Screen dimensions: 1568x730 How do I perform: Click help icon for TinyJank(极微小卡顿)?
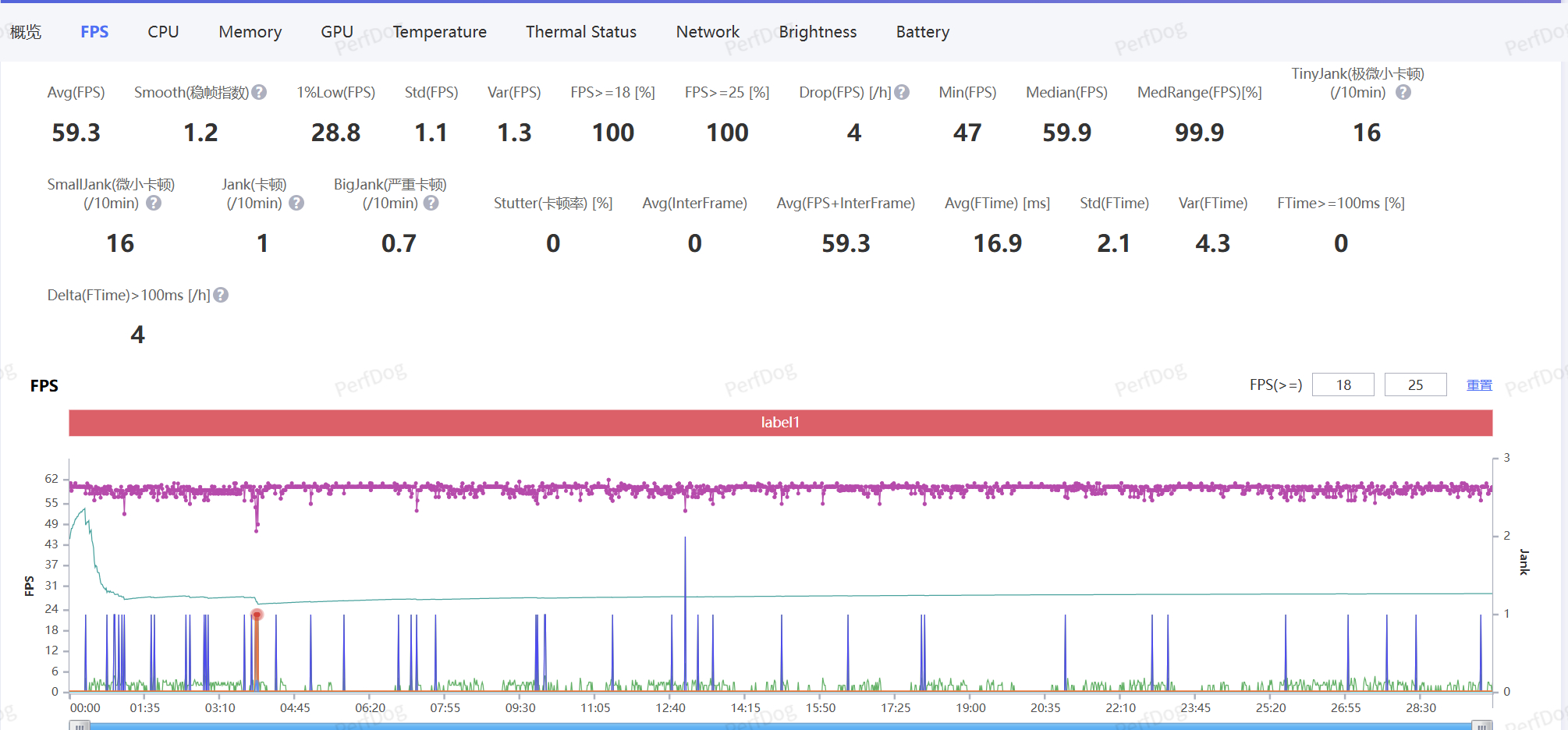1403,92
